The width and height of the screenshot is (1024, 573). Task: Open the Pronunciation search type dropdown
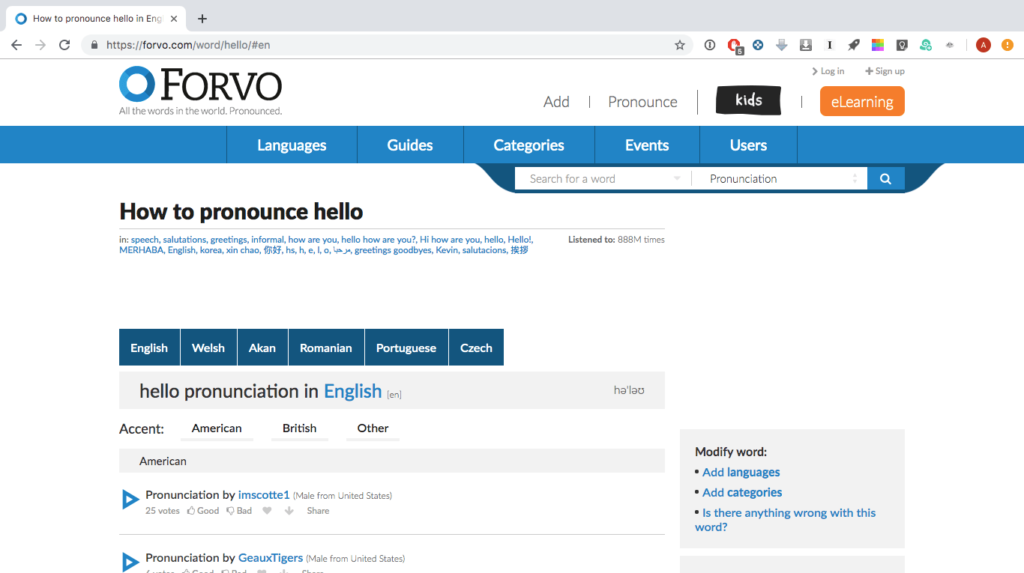780,178
